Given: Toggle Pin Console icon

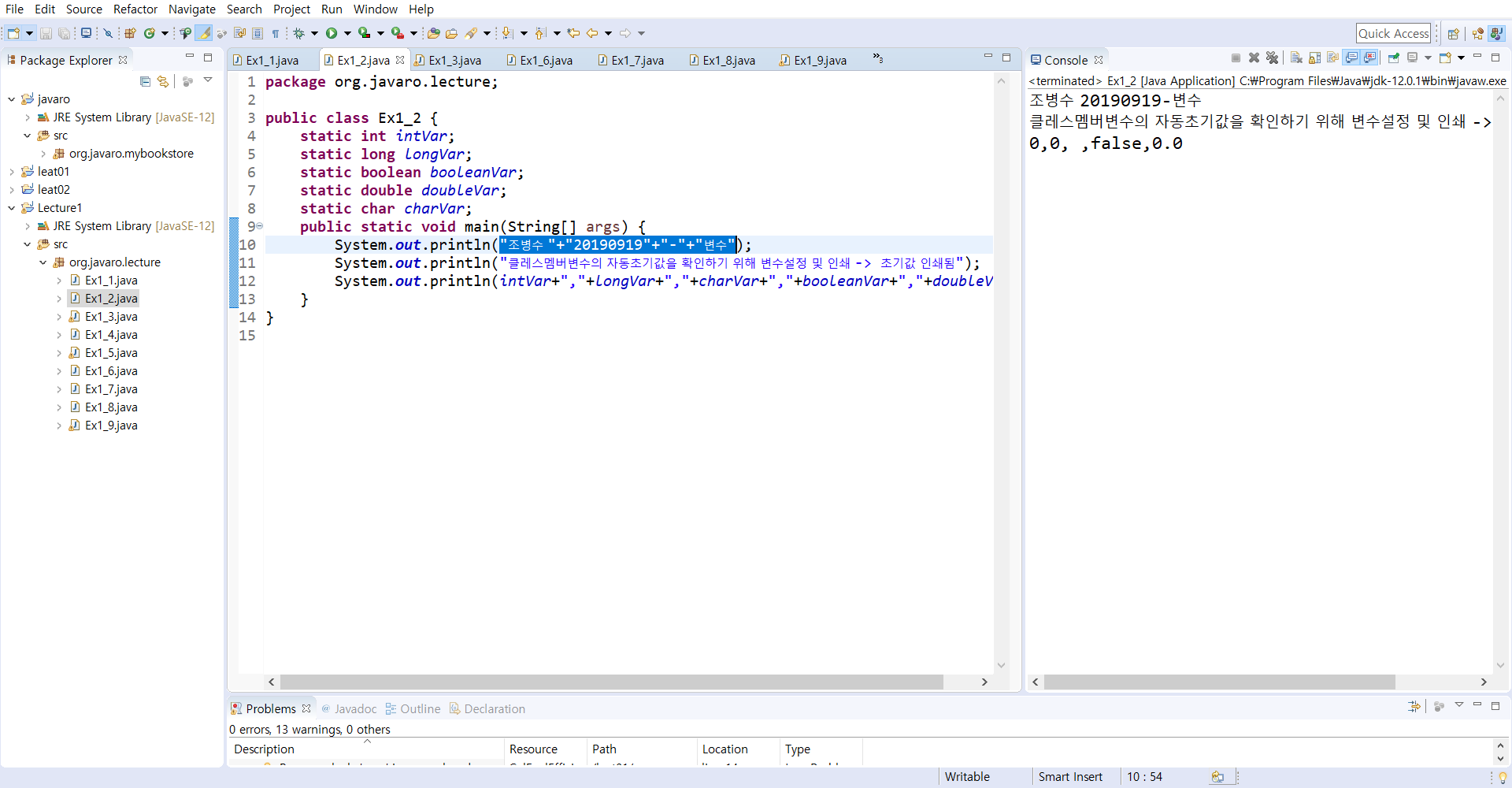Looking at the screenshot, I should pos(1394,58).
